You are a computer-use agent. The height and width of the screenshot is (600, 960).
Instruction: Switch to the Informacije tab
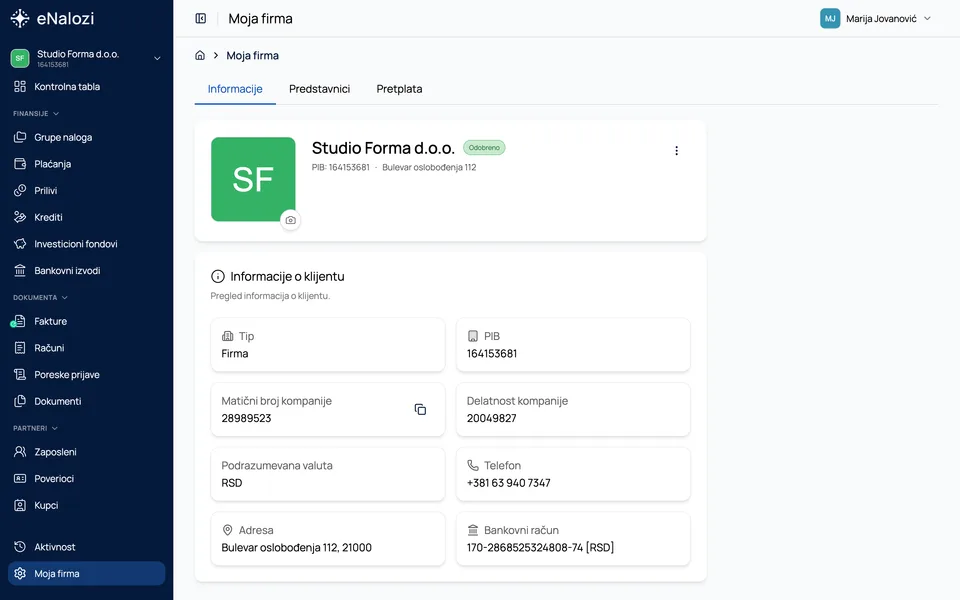pyautogui.click(x=235, y=89)
